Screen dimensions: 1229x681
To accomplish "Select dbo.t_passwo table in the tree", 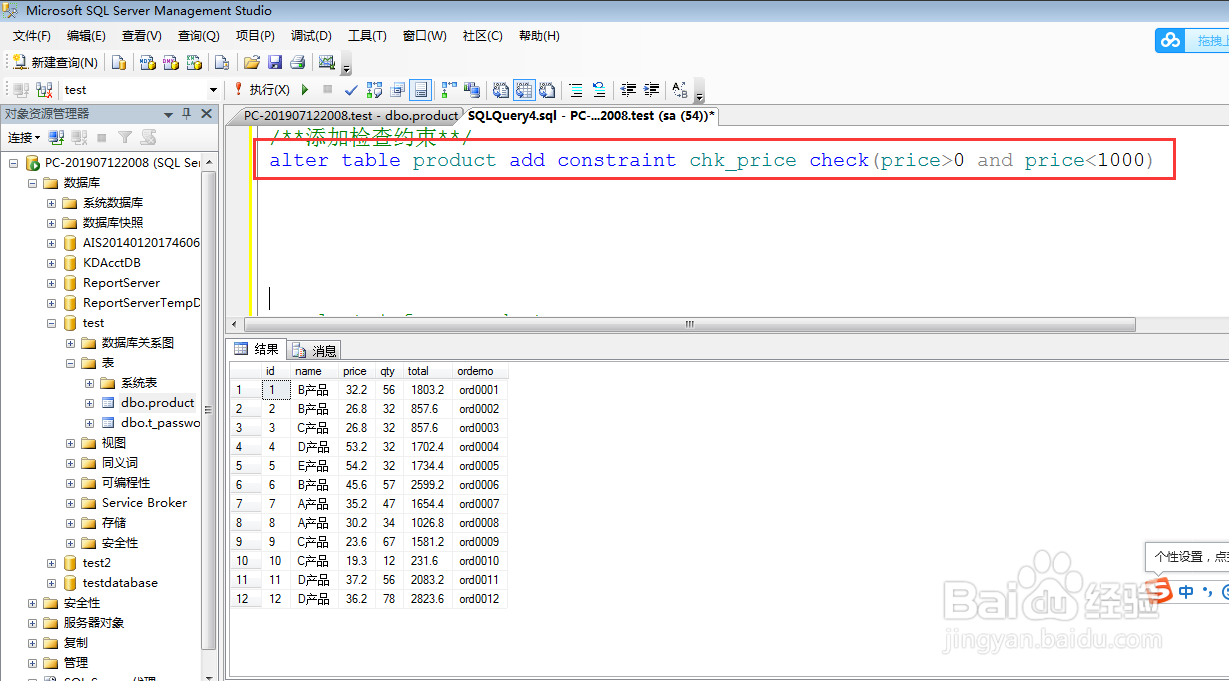I will [160, 423].
